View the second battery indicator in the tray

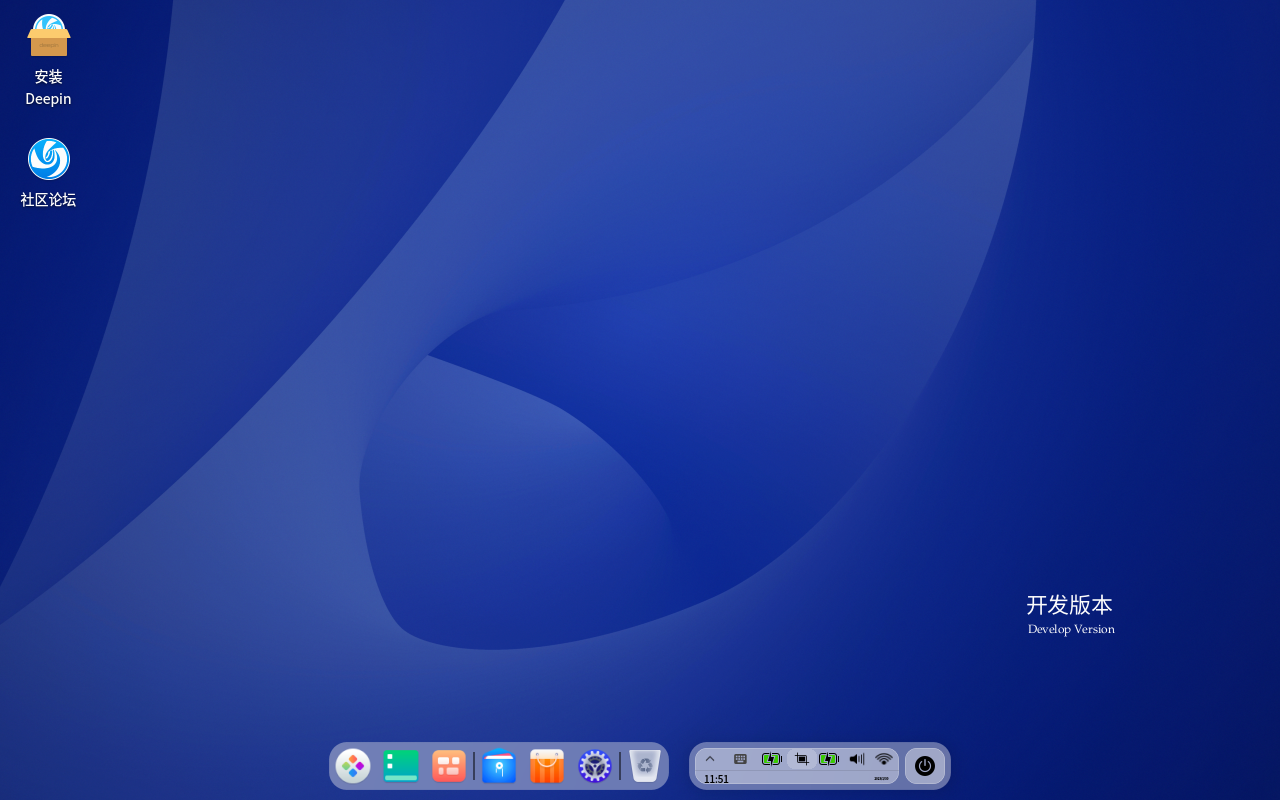point(829,759)
